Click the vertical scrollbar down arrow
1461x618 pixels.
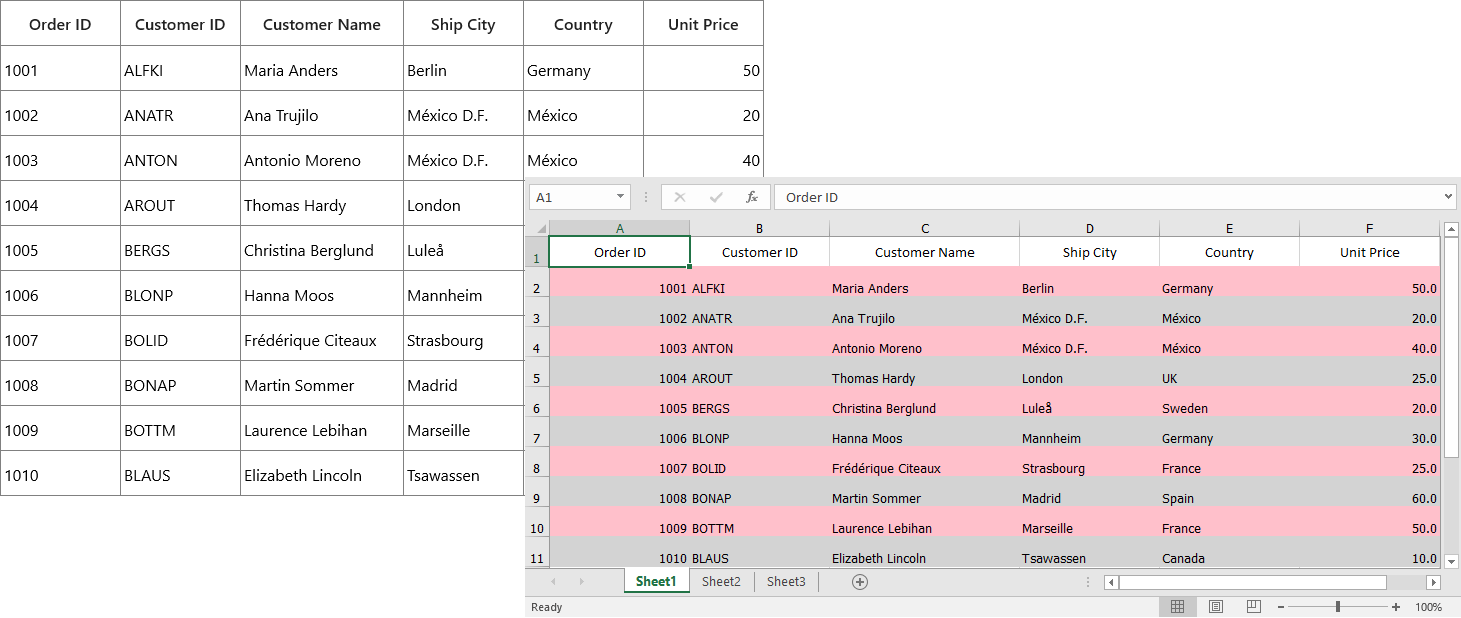point(1451,560)
